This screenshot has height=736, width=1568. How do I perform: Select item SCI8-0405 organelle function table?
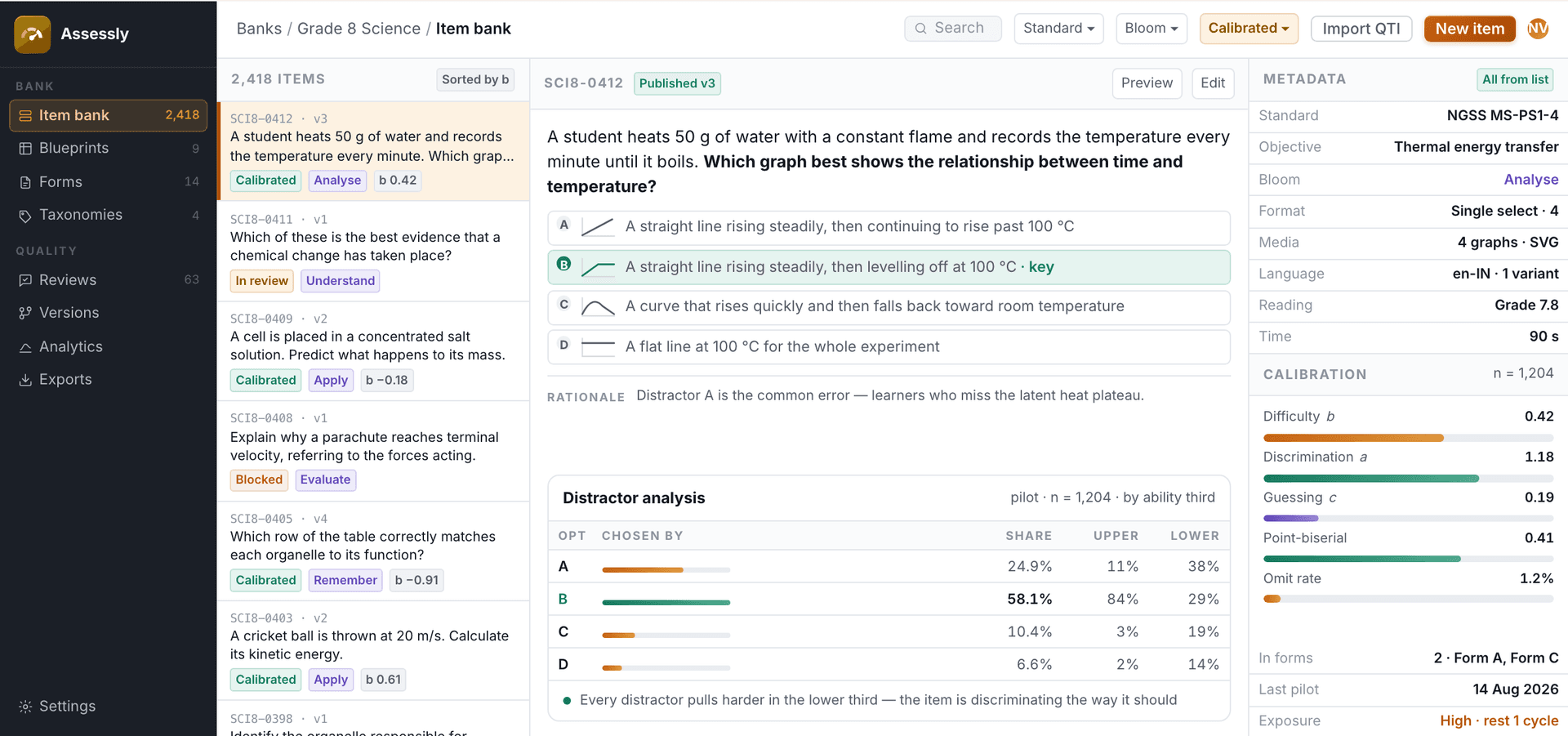(373, 551)
